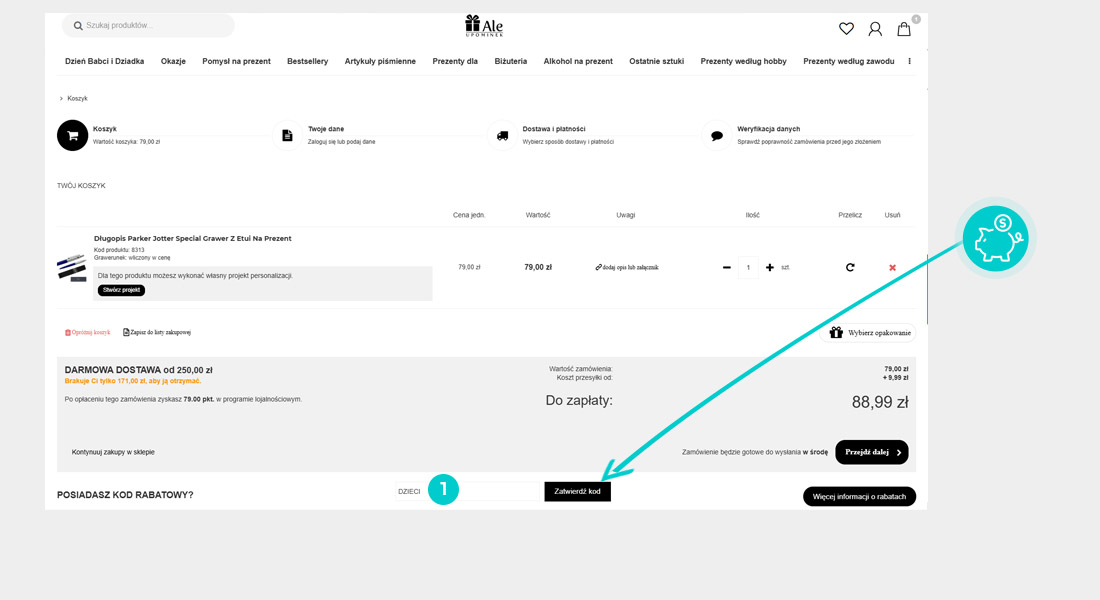Open the user account icon

[x=875, y=29]
